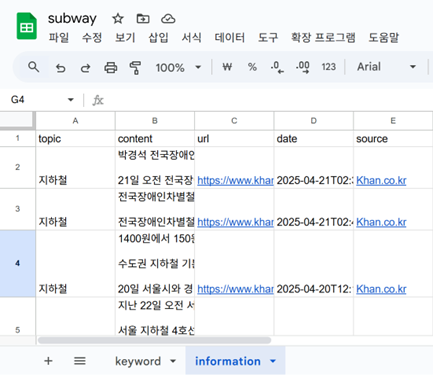
Task: Open the menu search magnifier
Action: pyautogui.click(x=33, y=67)
